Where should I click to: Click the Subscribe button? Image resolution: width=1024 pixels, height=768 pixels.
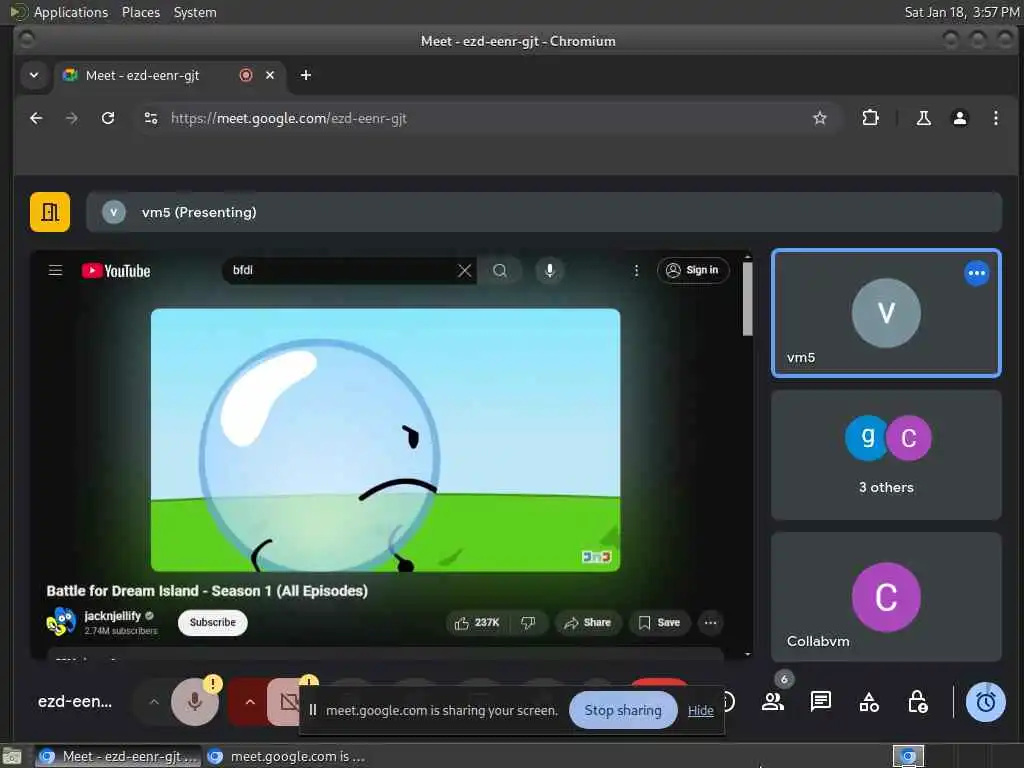[212, 622]
